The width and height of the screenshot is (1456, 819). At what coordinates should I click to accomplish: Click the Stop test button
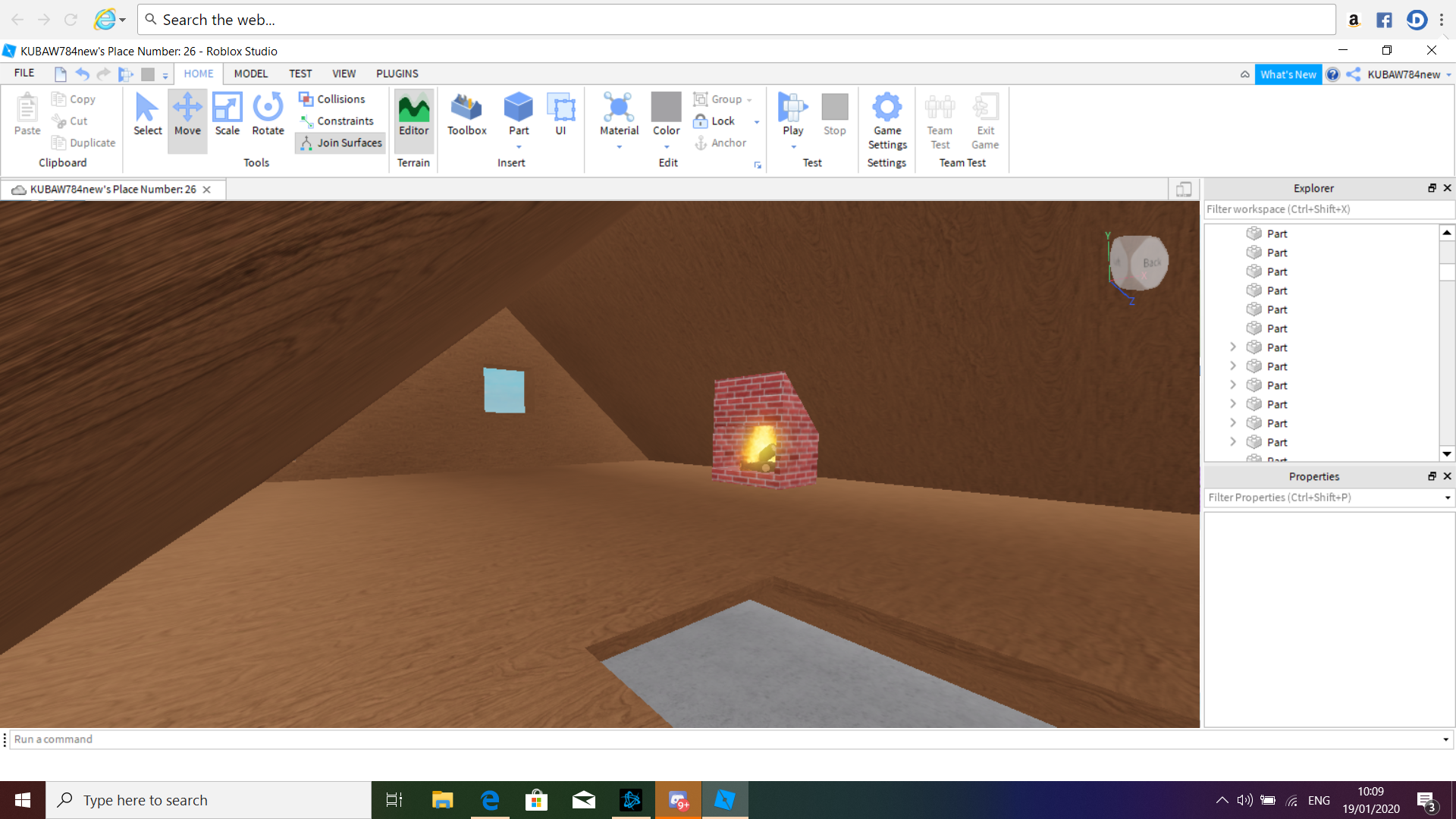[834, 115]
